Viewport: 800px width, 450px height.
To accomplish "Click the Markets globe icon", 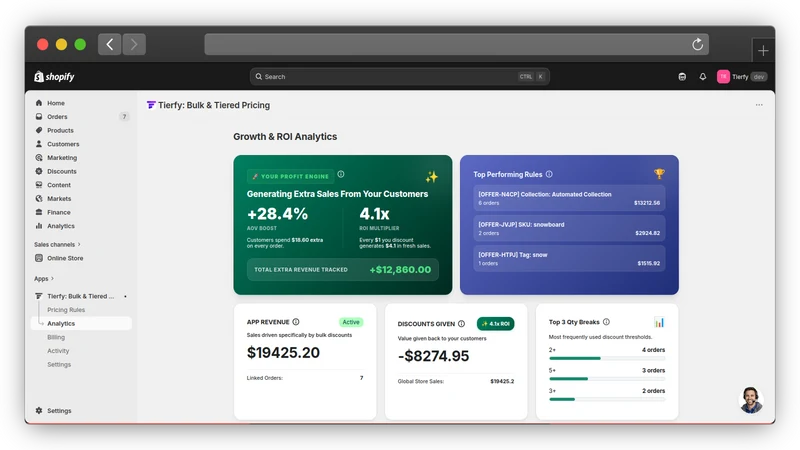I will [39, 198].
